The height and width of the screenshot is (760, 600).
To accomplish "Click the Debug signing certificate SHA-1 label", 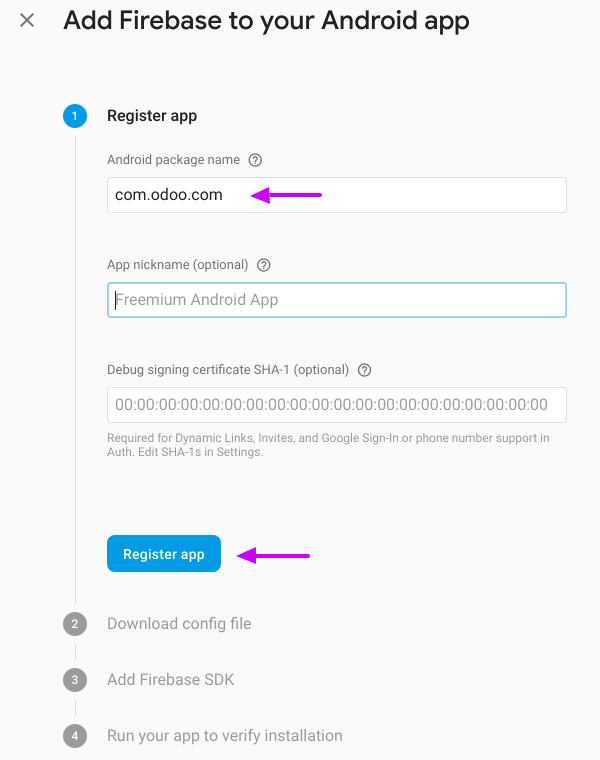I will [x=228, y=370].
